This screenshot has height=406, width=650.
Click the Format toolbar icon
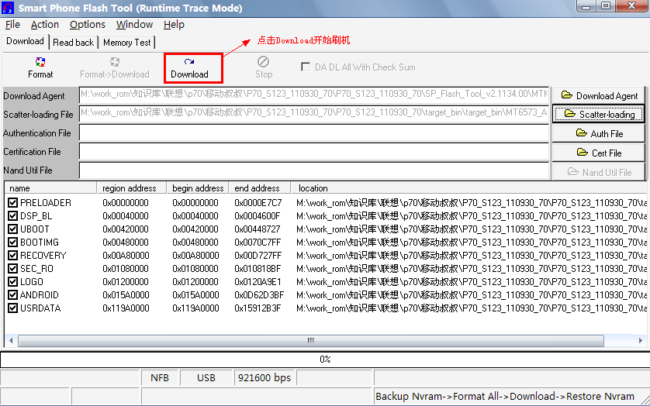click(x=40, y=68)
